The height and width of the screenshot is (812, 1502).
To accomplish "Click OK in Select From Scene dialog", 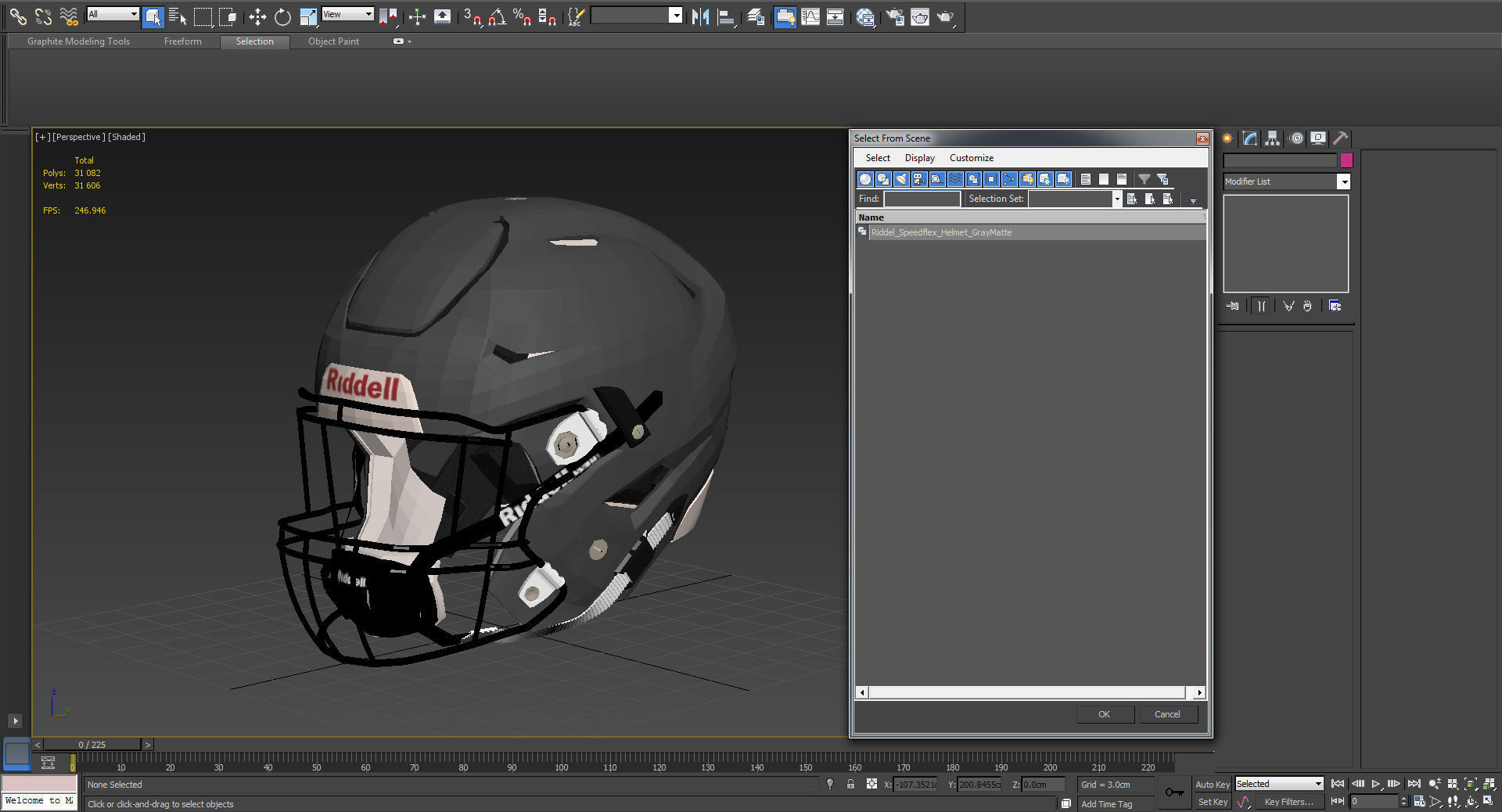I will (1104, 714).
